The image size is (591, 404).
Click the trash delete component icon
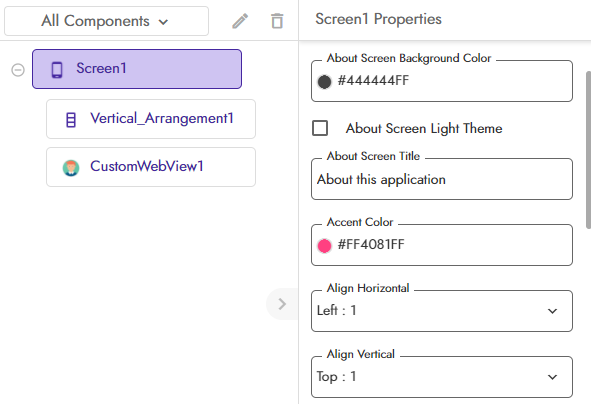(x=277, y=21)
